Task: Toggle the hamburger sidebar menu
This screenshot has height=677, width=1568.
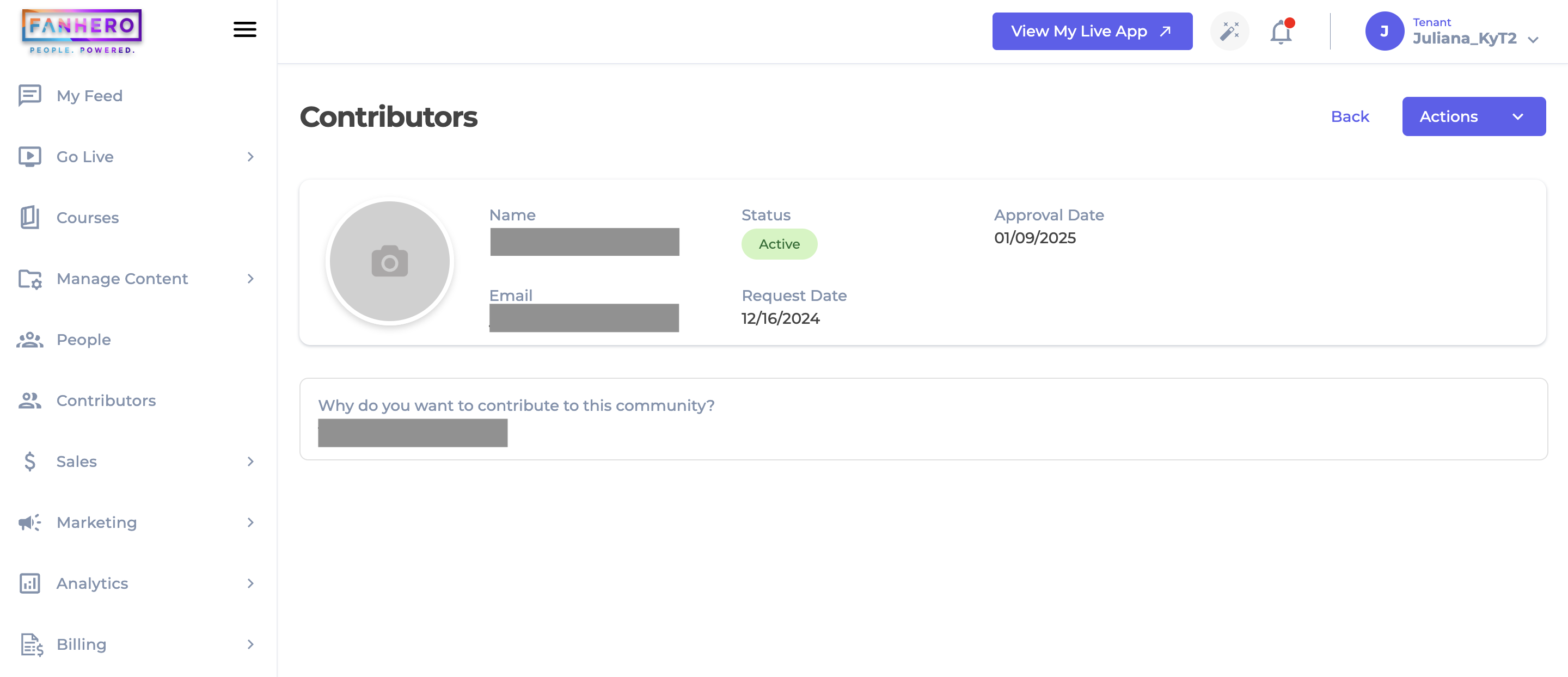Action: 244,29
